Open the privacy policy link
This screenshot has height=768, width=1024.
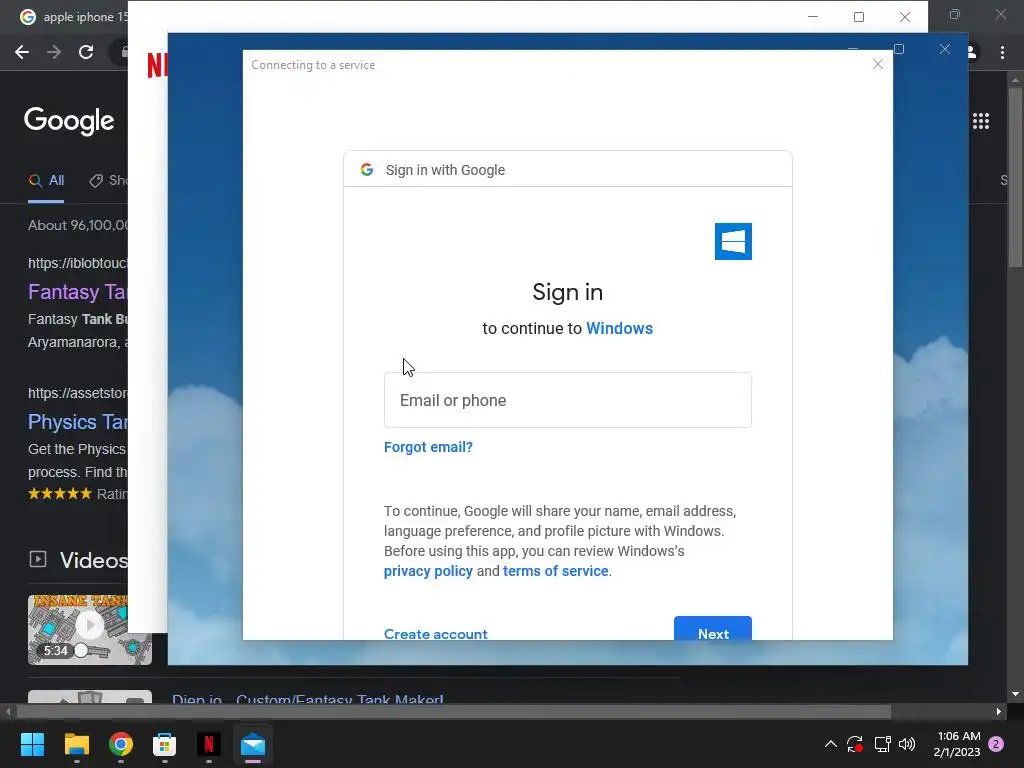pos(428,571)
